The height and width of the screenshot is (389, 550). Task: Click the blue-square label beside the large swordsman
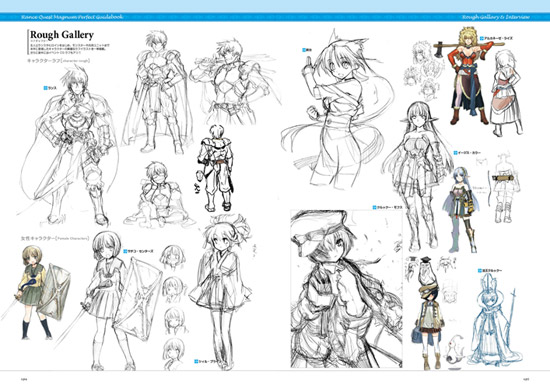50,88
